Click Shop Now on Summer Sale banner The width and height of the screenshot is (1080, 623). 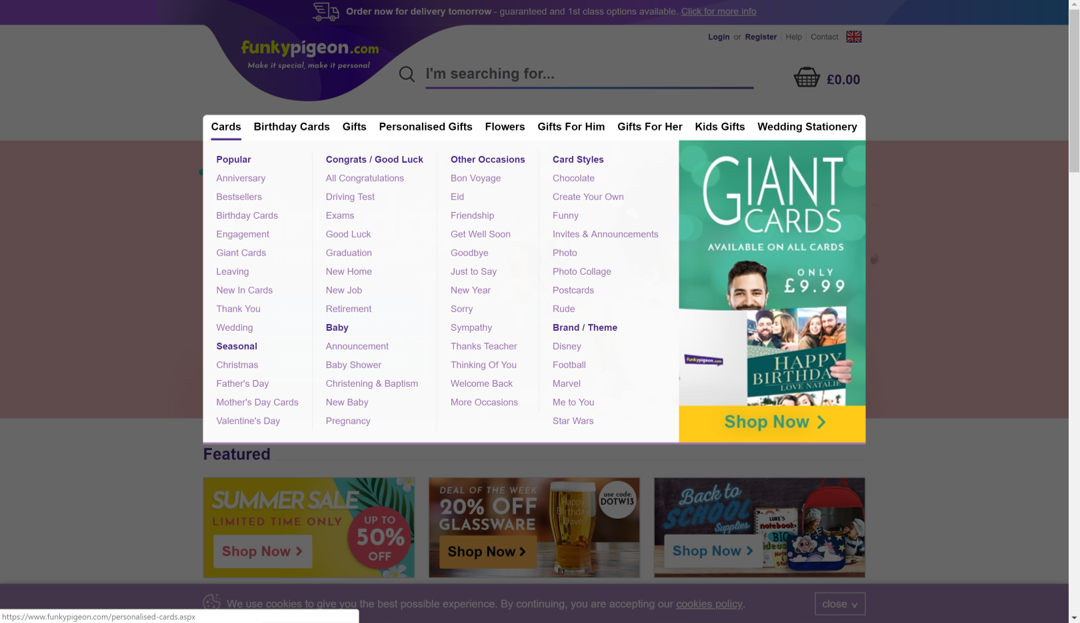click(x=262, y=552)
